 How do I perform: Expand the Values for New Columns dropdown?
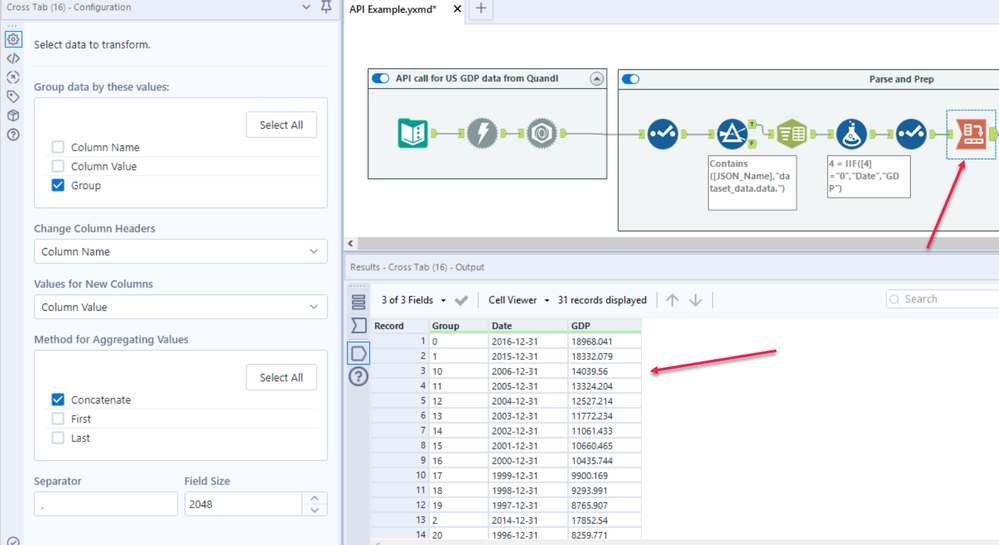180,307
